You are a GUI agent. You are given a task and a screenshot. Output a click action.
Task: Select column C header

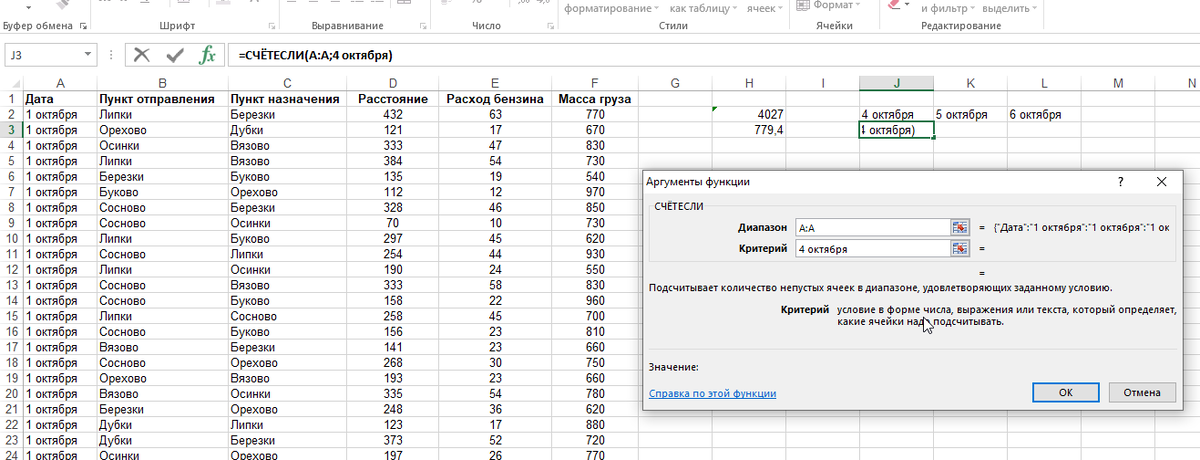click(x=287, y=82)
